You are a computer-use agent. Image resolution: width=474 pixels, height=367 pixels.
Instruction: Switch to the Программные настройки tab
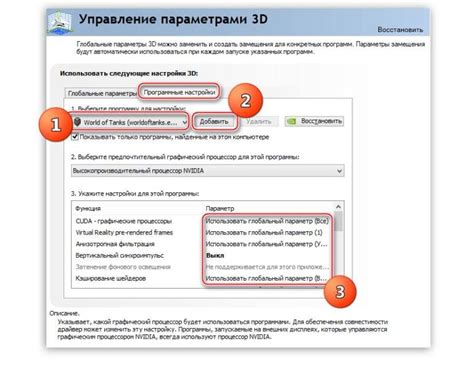pos(179,92)
